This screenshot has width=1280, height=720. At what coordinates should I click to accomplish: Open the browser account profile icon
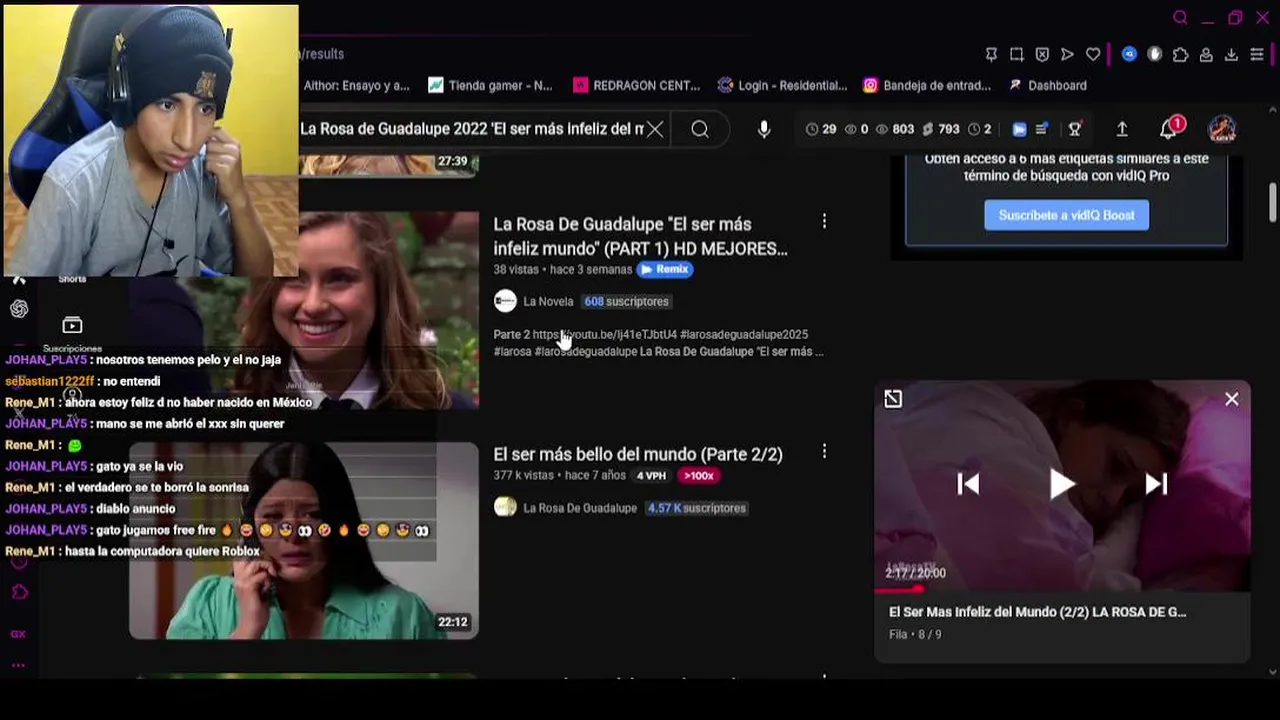(1206, 54)
